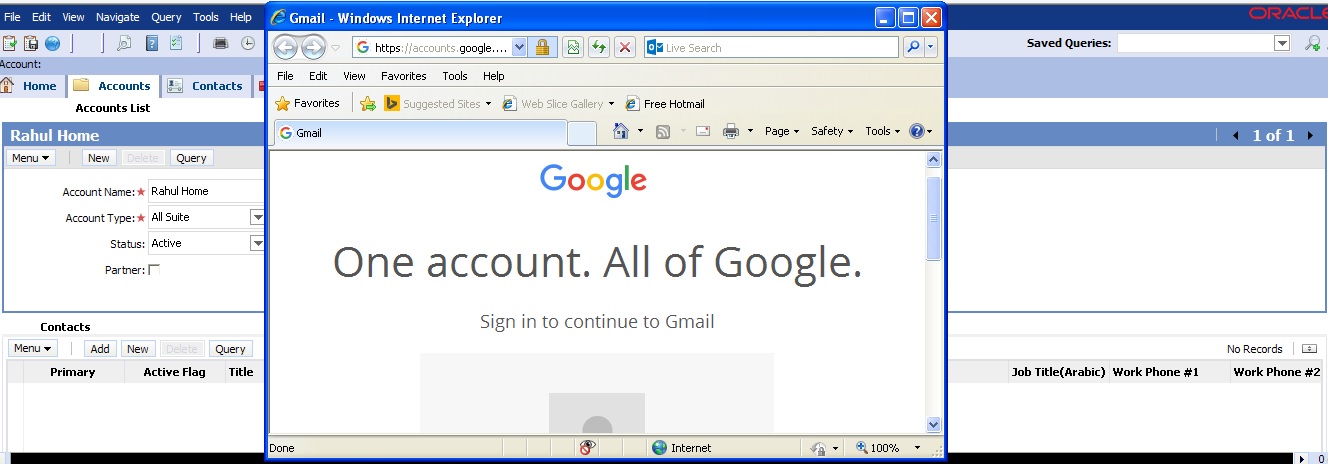Open the Rahul Home Menu dropdown button
The image size is (1328, 464).
31,158
